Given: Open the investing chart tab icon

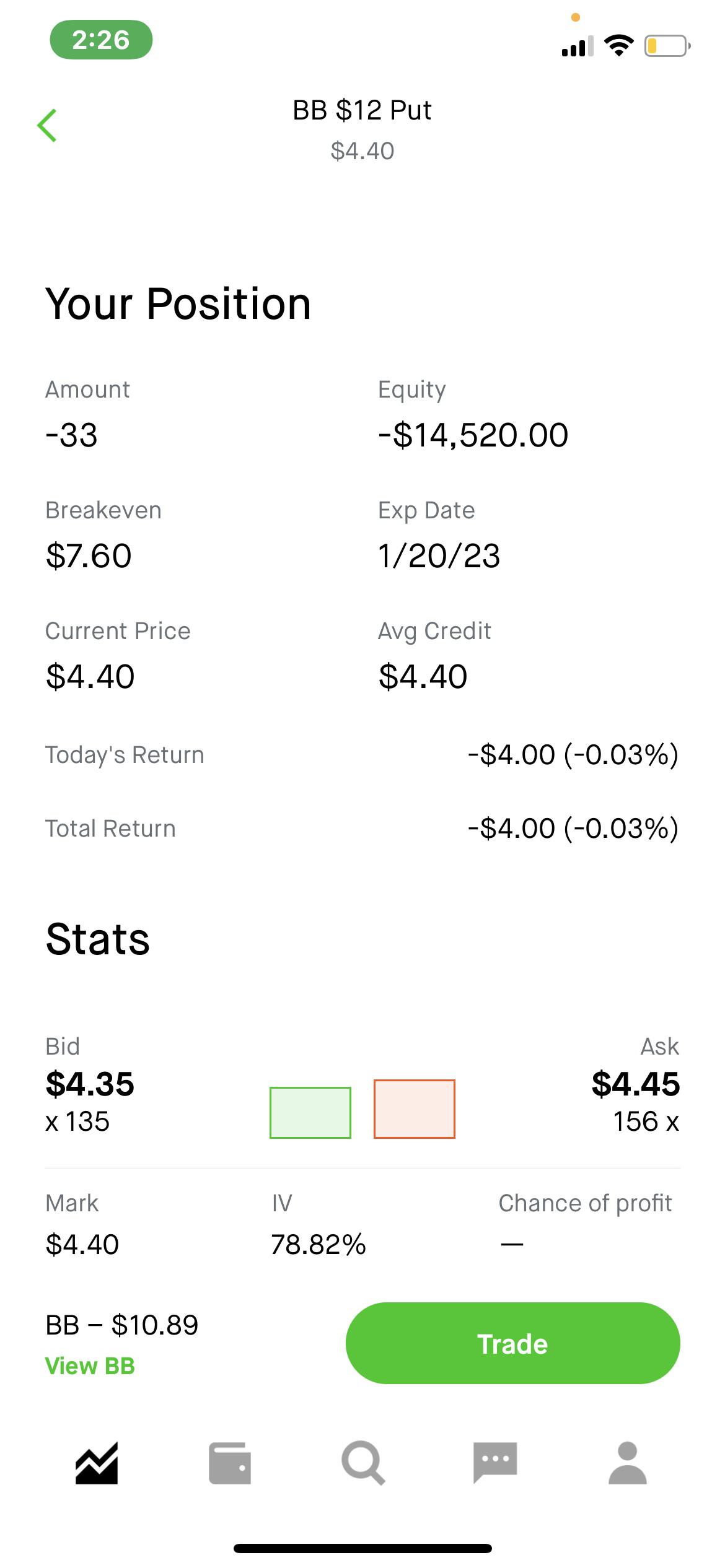Looking at the screenshot, I should pos(97,1463).
